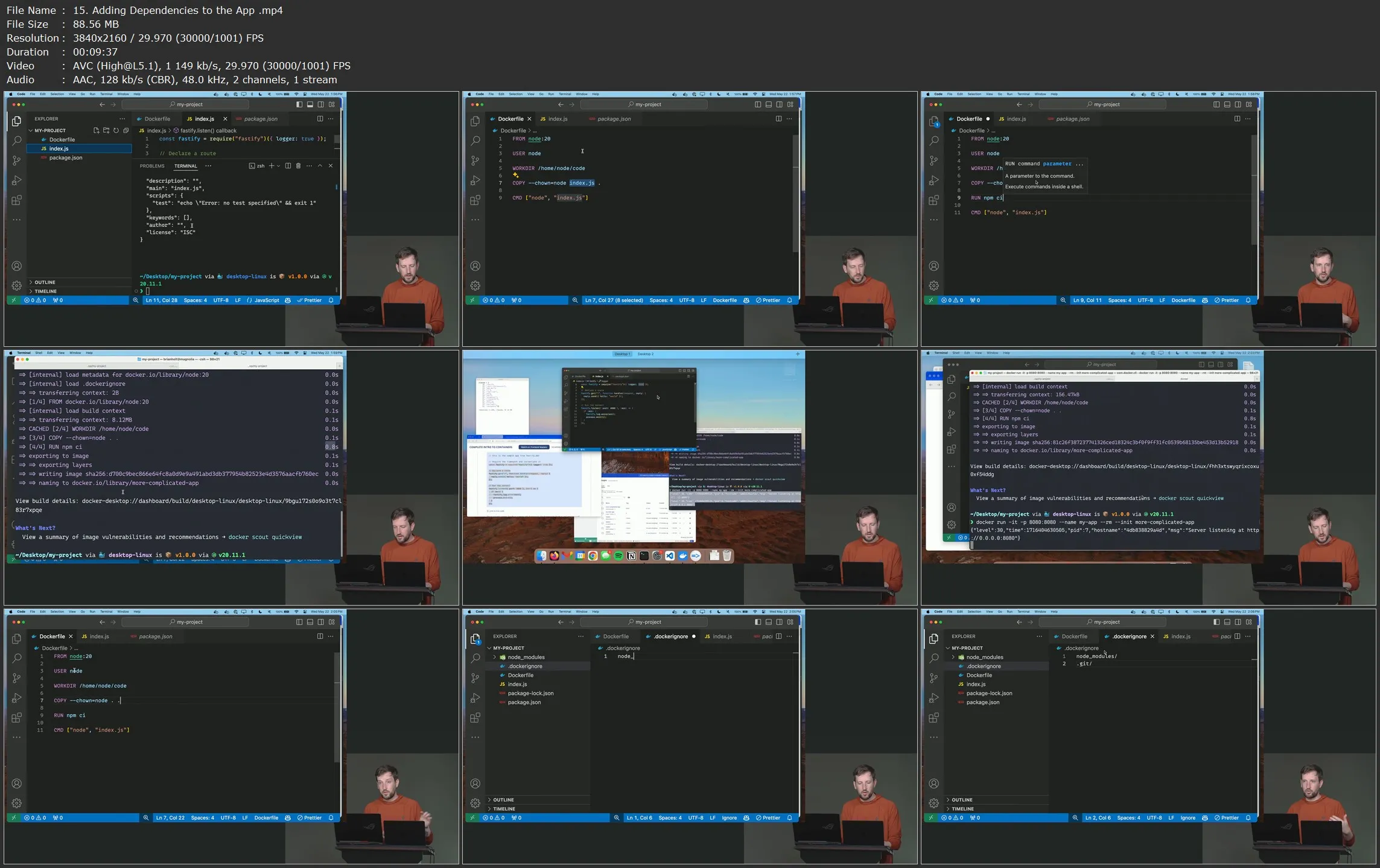Click Spaces: 4 in seventh thumbnail's status bar

(203, 818)
